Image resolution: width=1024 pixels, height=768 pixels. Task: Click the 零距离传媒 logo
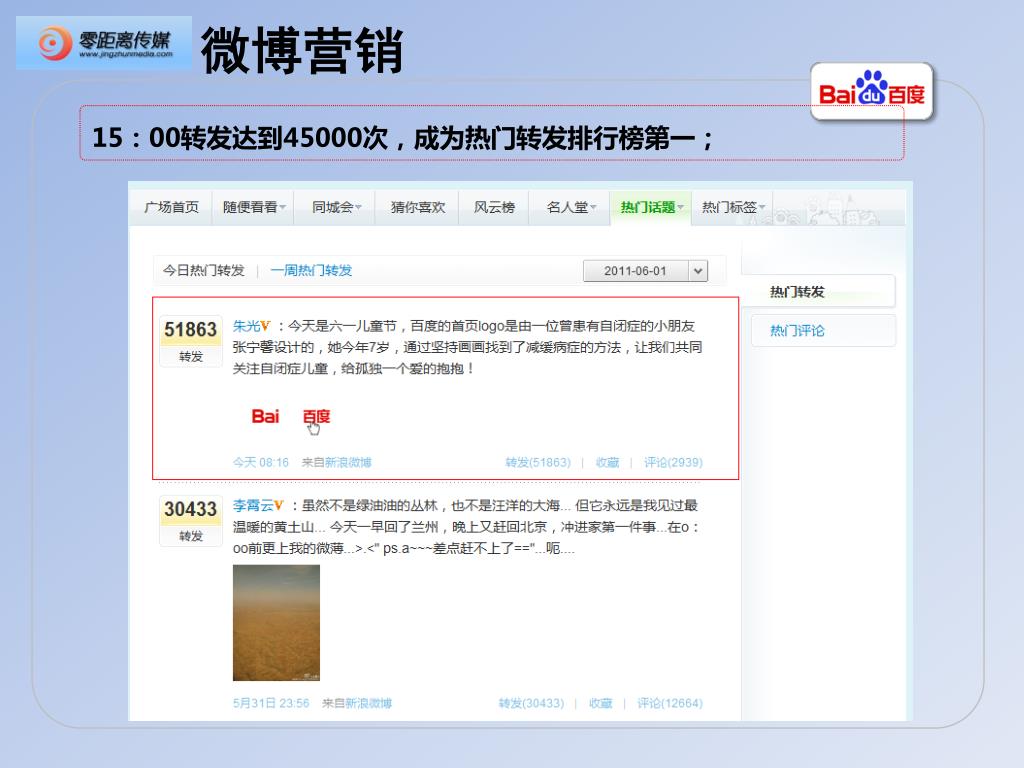pyautogui.click(x=104, y=43)
